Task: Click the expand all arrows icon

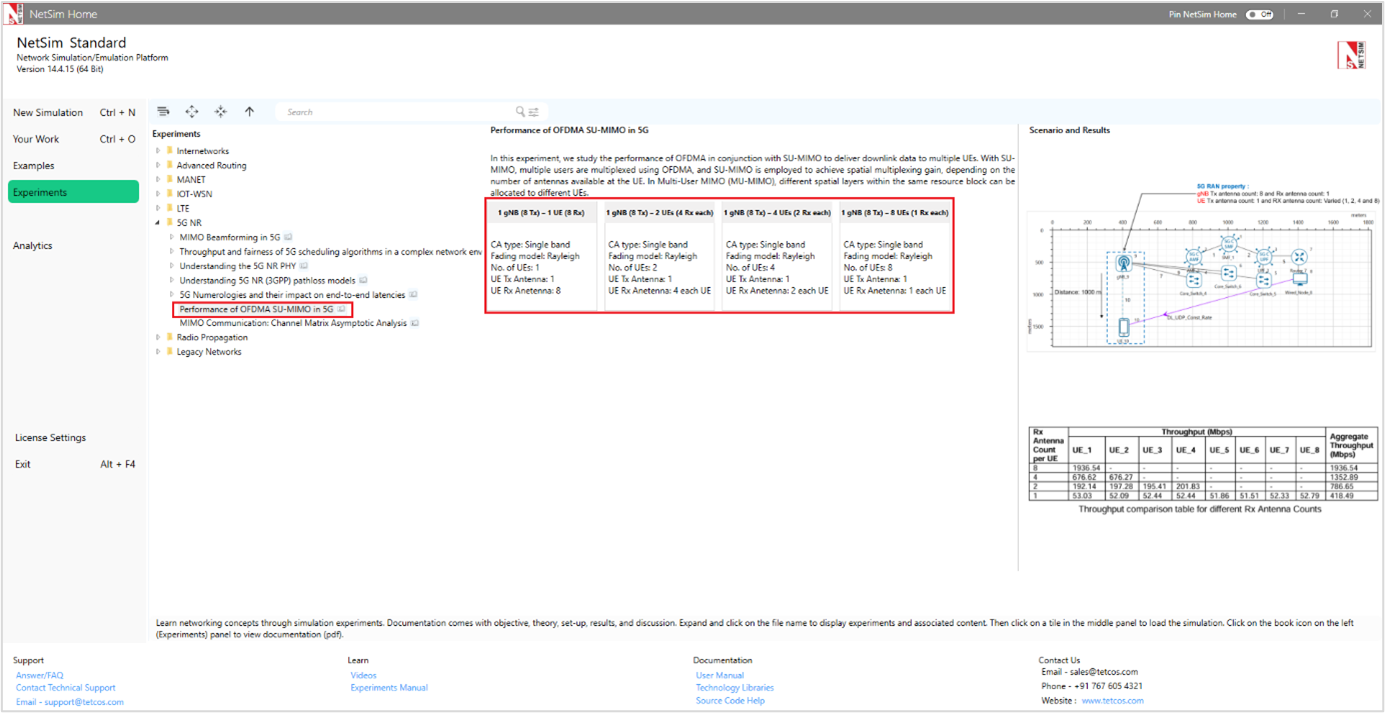Action: (192, 112)
